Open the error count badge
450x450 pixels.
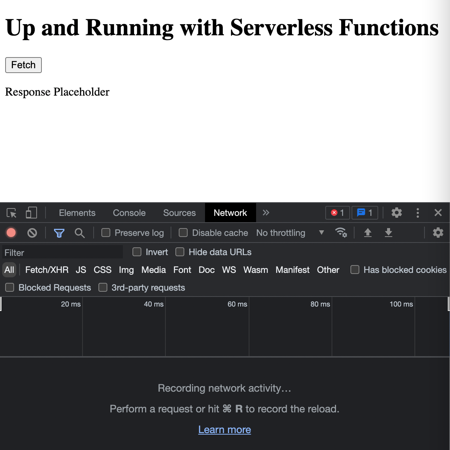pyautogui.click(x=337, y=213)
